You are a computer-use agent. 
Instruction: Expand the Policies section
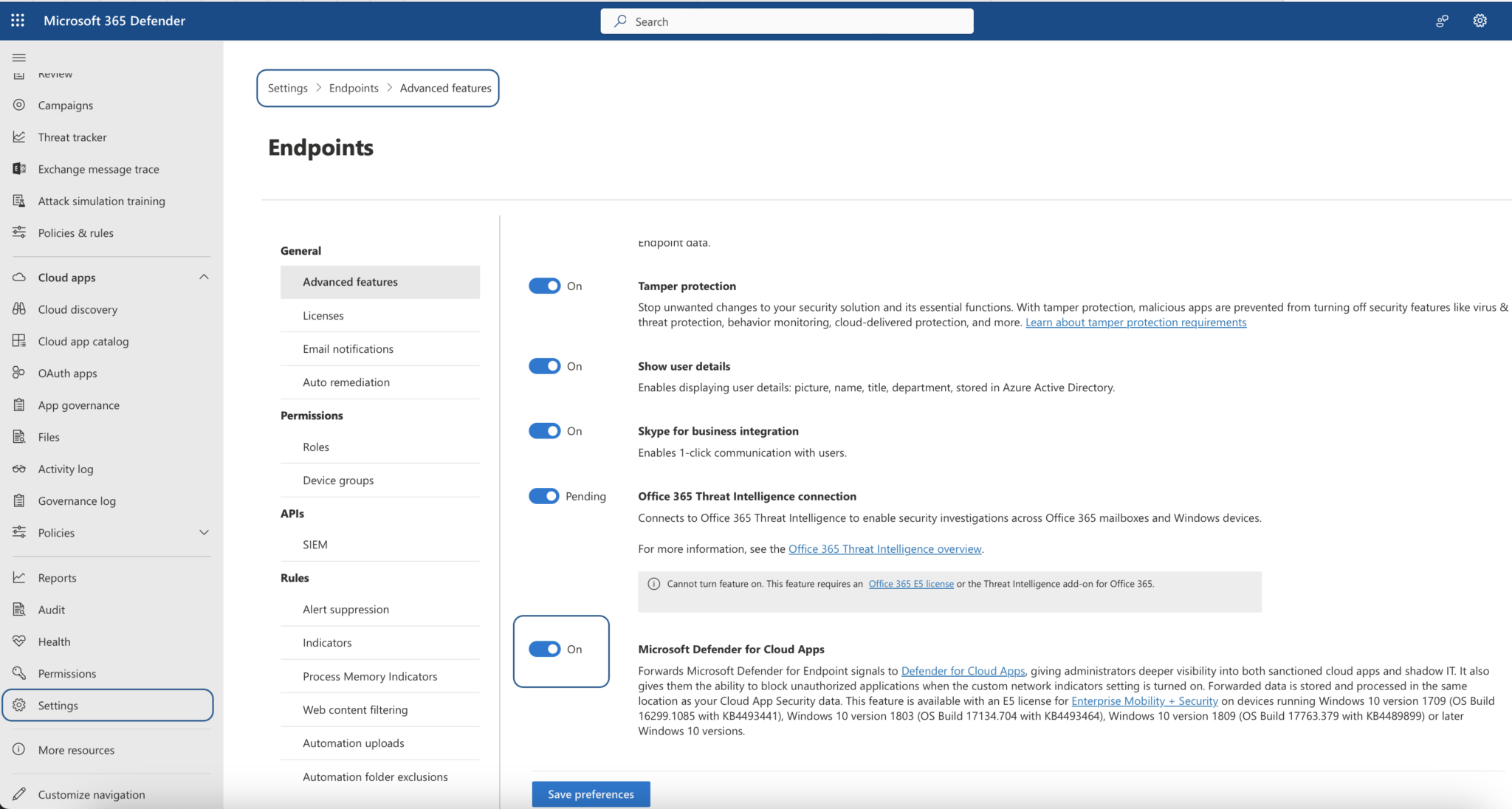[x=205, y=532]
